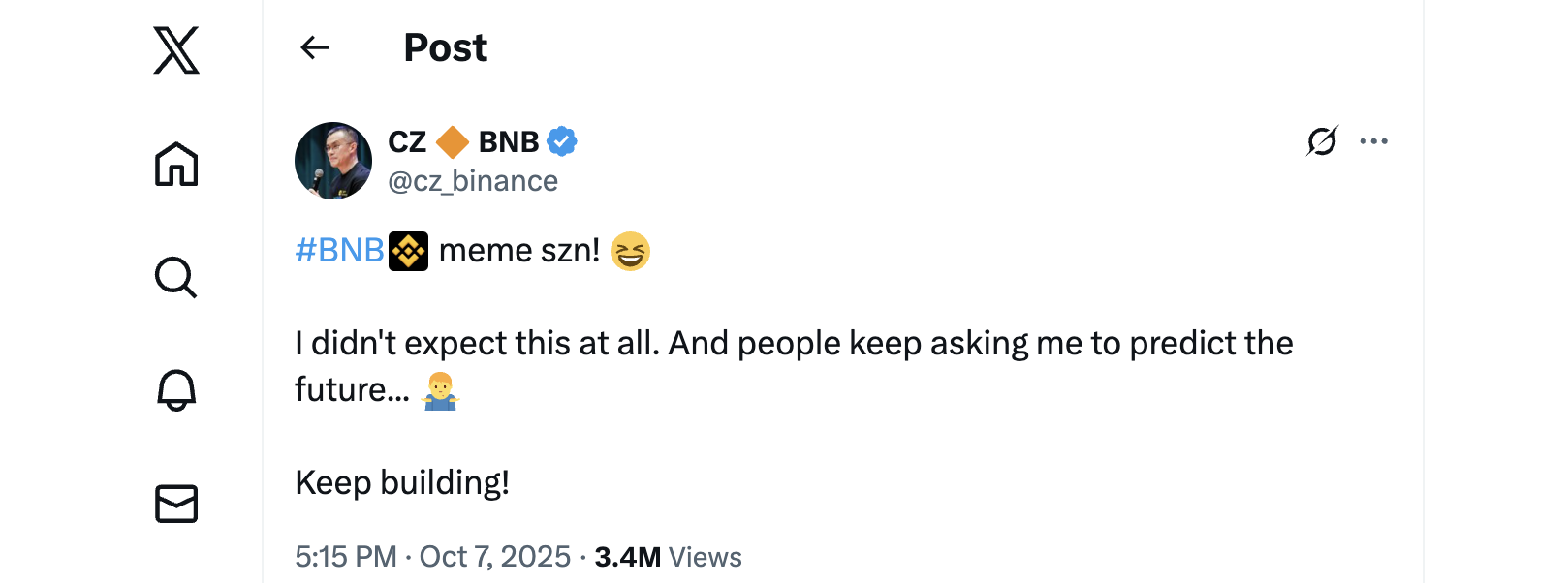This screenshot has width=1568, height=583.
Task: Visit the @cz_binance handle
Action: click(473, 181)
